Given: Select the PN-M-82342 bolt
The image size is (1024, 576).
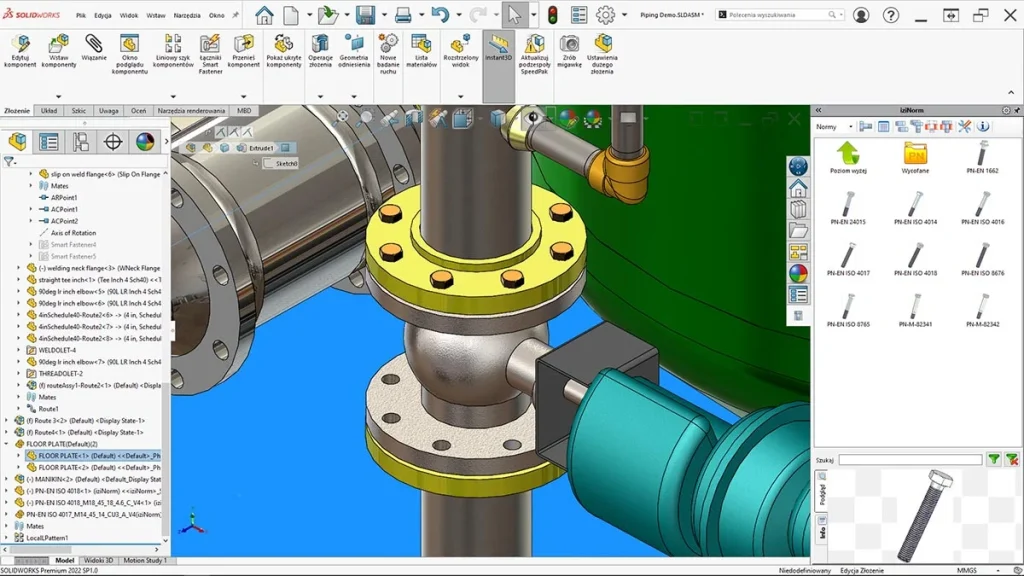Looking at the screenshot, I should pos(982,310).
